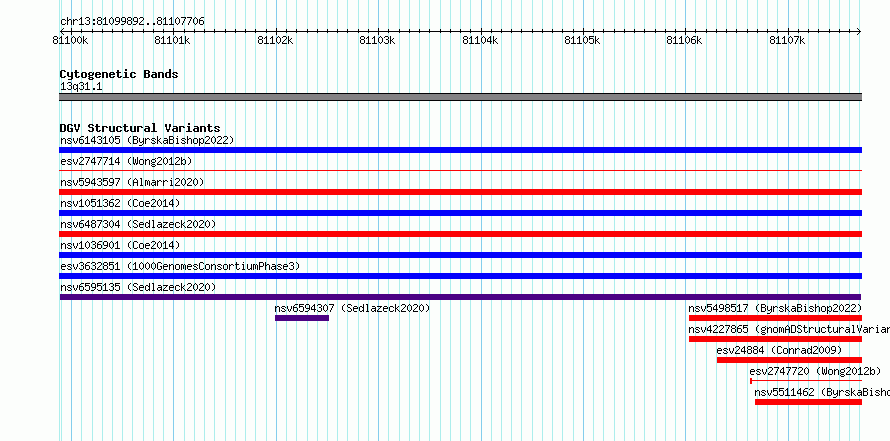The width and height of the screenshot is (890, 441).
Task: Click the red bar under nsv5511462
Action: (808, 402)
